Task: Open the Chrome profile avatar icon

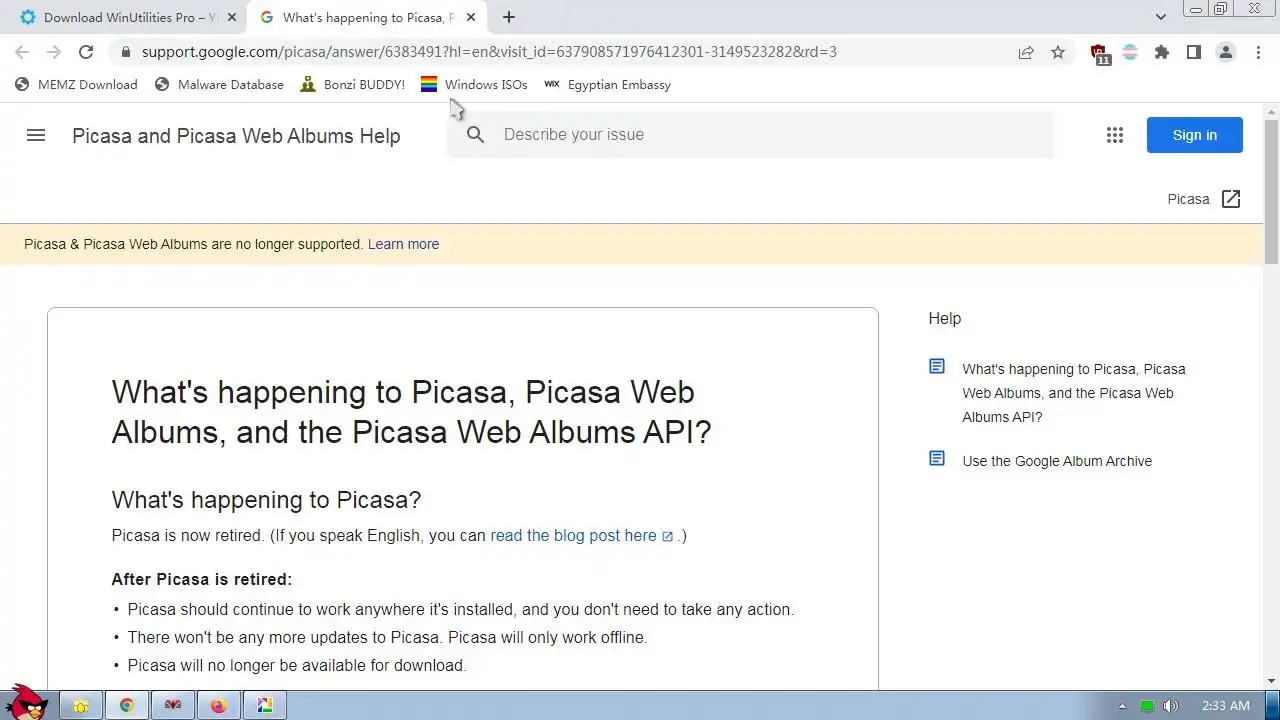Action: click(1226, 52)
